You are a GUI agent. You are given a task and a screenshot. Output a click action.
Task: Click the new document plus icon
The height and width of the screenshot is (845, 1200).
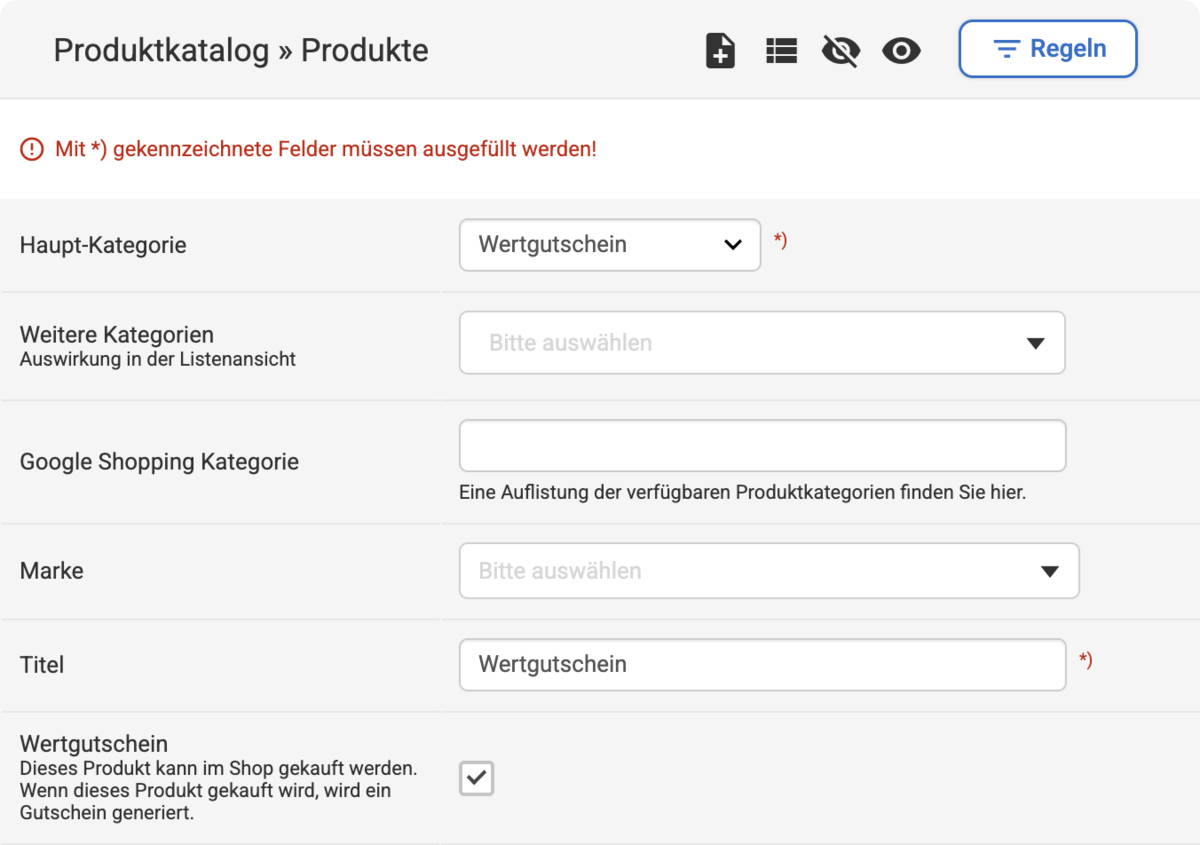point(720,50)
